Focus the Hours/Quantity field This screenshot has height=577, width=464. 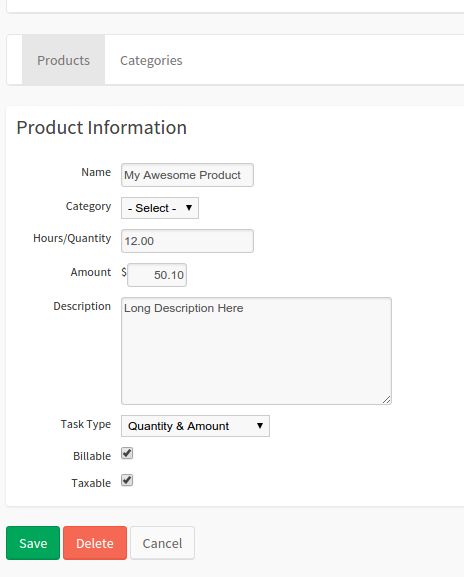click(187, 241)
